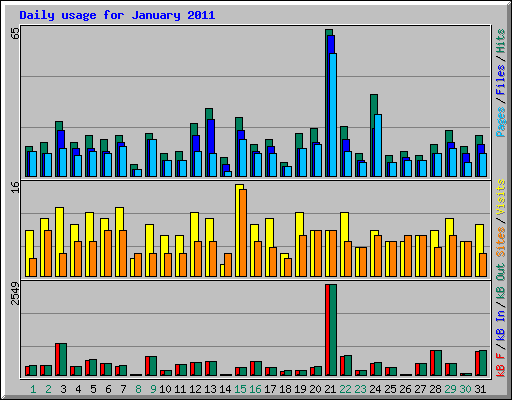Click day 24 on the x-axis
Screen dimensions: 512x400
375,389
